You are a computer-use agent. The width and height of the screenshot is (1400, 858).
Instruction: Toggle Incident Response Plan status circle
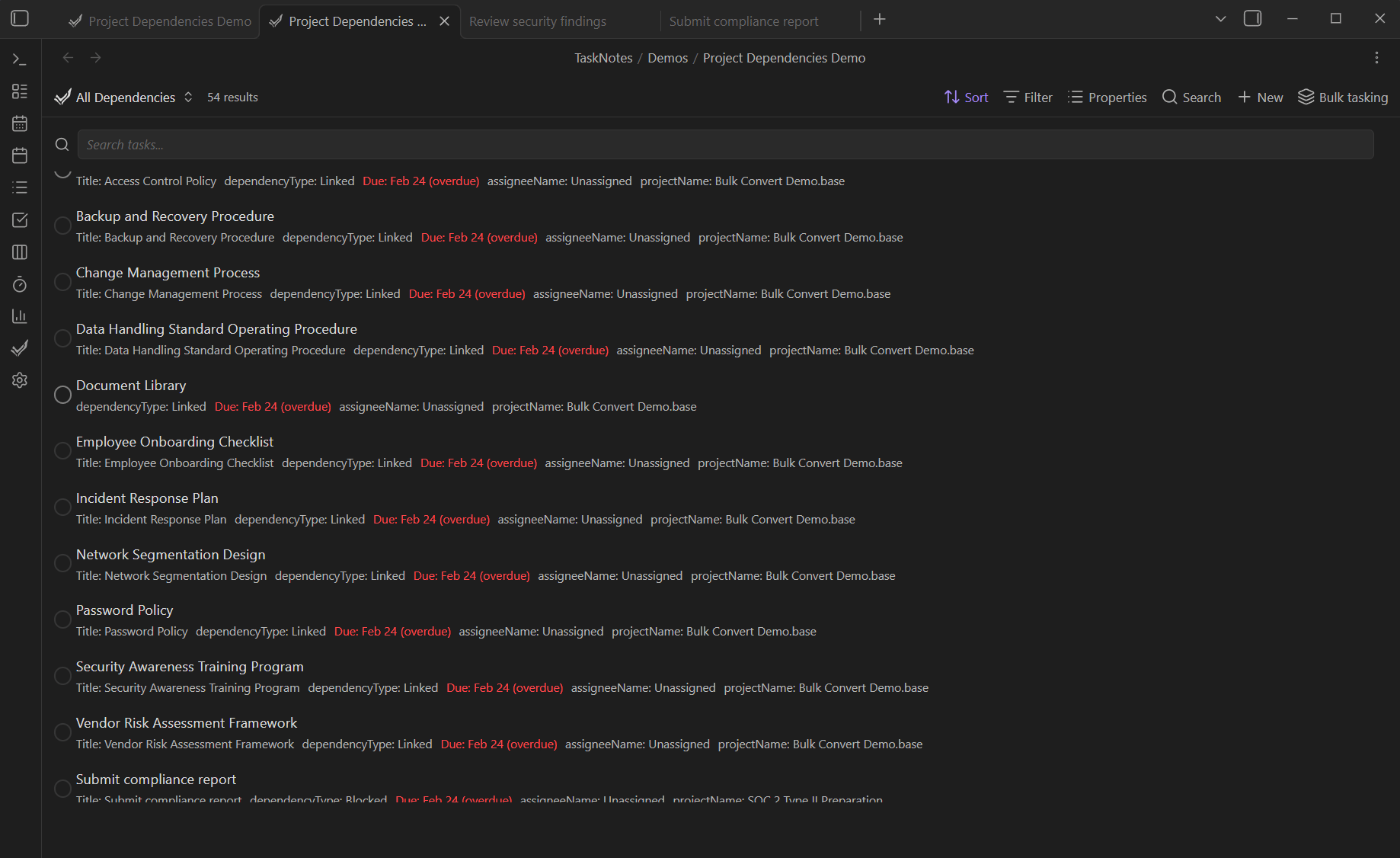(62, 507)
